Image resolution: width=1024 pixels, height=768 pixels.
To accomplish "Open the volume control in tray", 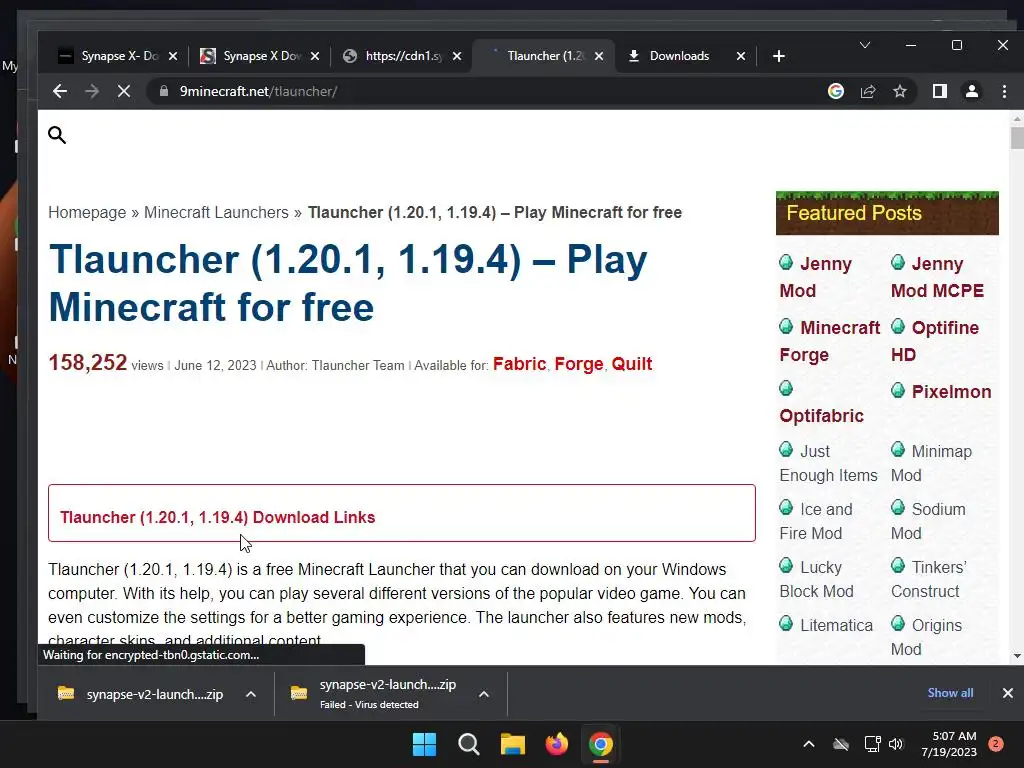I will [x=896, y=744].
